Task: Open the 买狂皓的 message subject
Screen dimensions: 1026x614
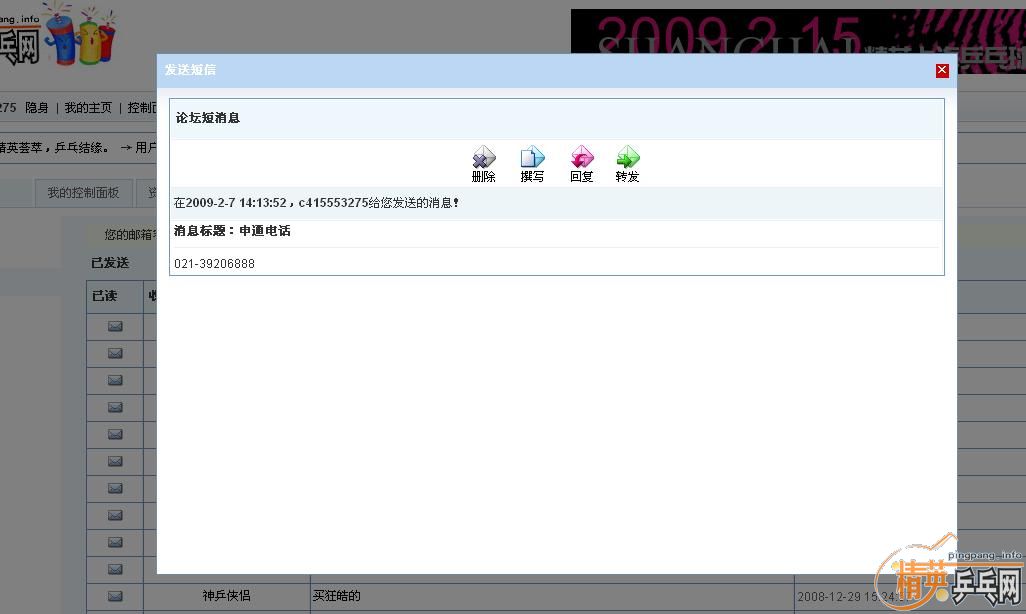Action: [336, 596]
